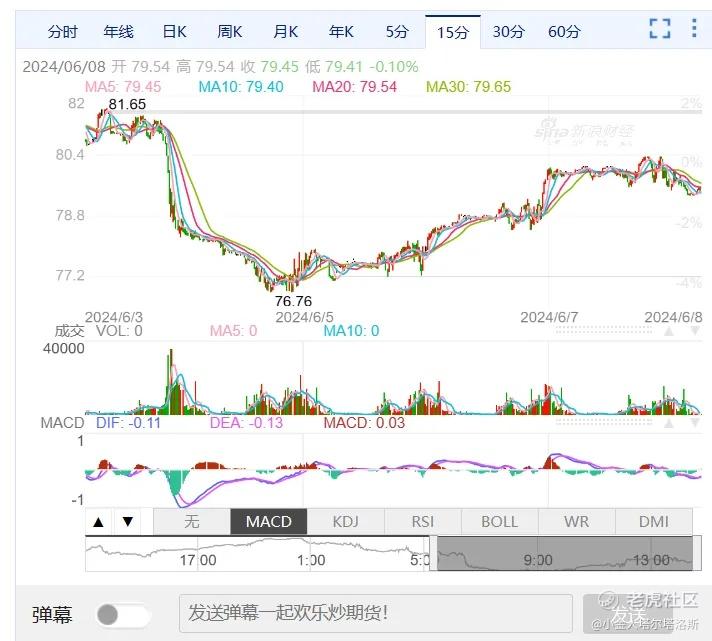Choose the 无 indicator option
The image size is (712, 641).
pos(192,522)
